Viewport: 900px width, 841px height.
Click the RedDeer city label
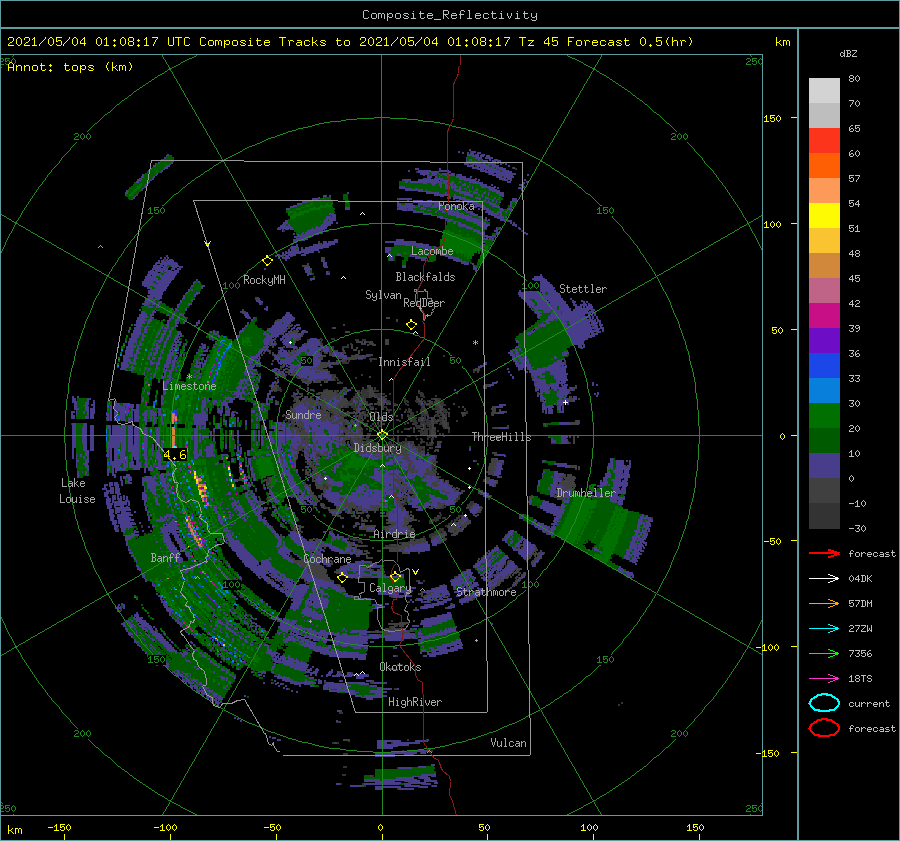pos(424,303)
